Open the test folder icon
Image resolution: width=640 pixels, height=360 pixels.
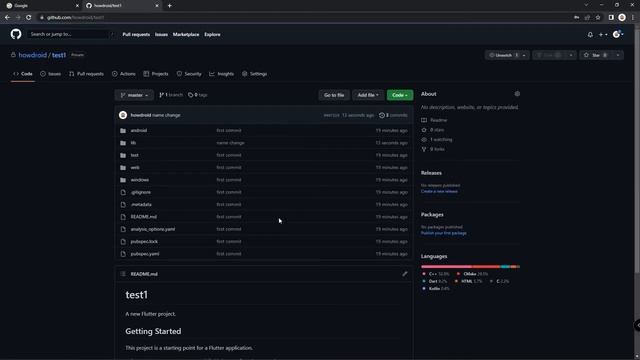click(123, 155)
